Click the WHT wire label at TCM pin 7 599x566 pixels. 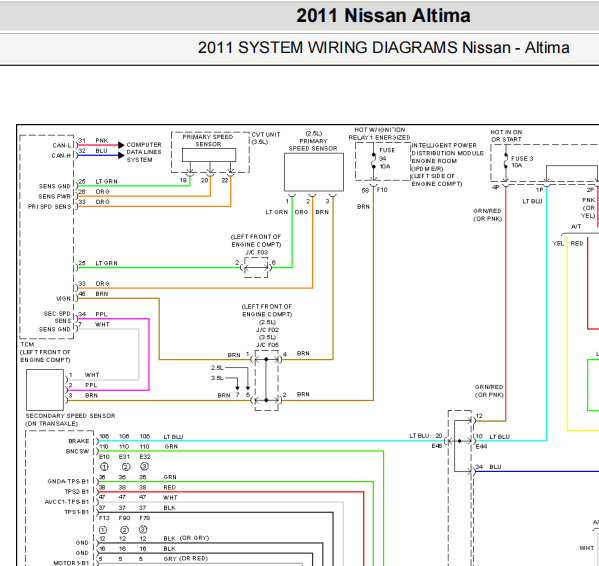point(102,325)
